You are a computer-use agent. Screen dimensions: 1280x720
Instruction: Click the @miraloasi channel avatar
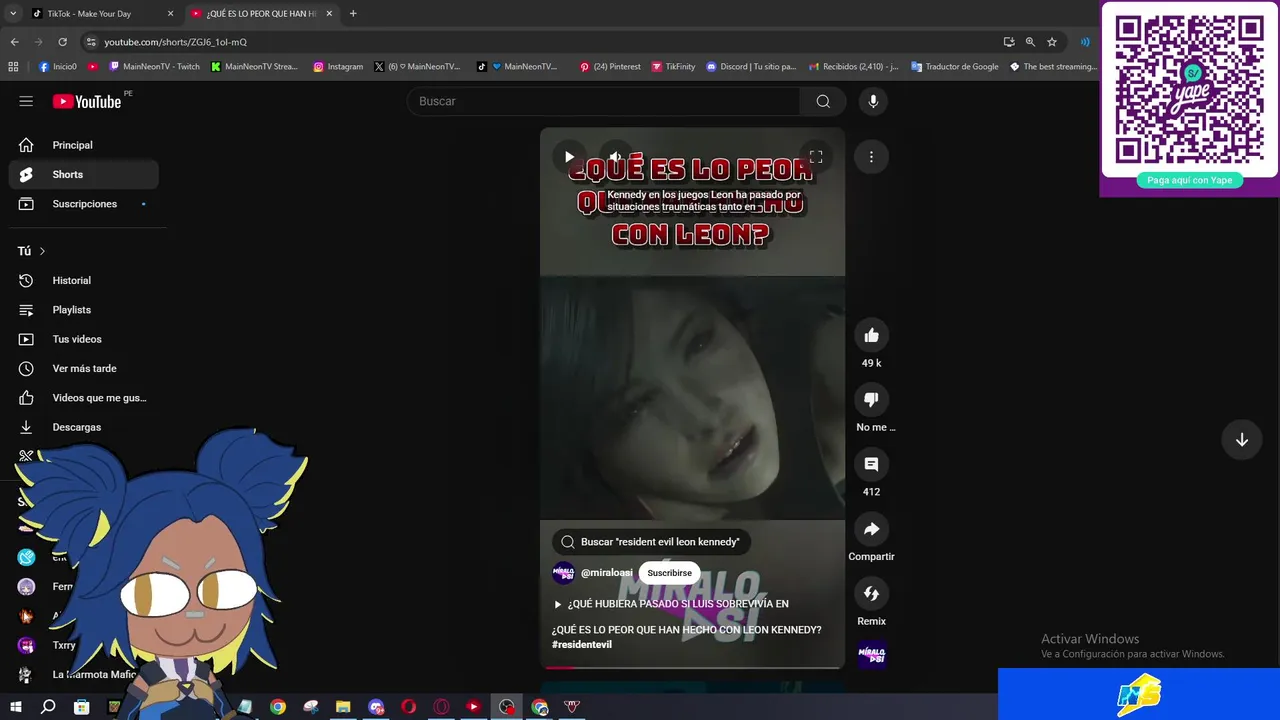click(x=563, y=573)
